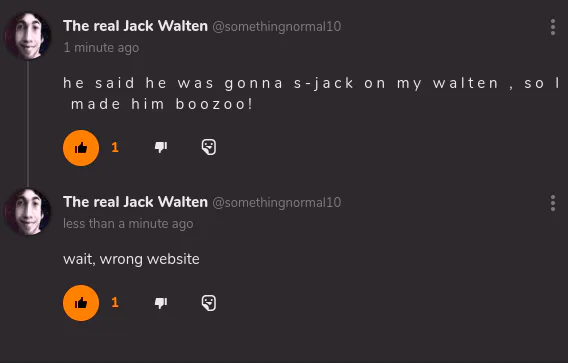The width and height of the screenshot is (568, 363).
Task: Click the "less than a minute ago" timestamp
Action: coord(128,224)
